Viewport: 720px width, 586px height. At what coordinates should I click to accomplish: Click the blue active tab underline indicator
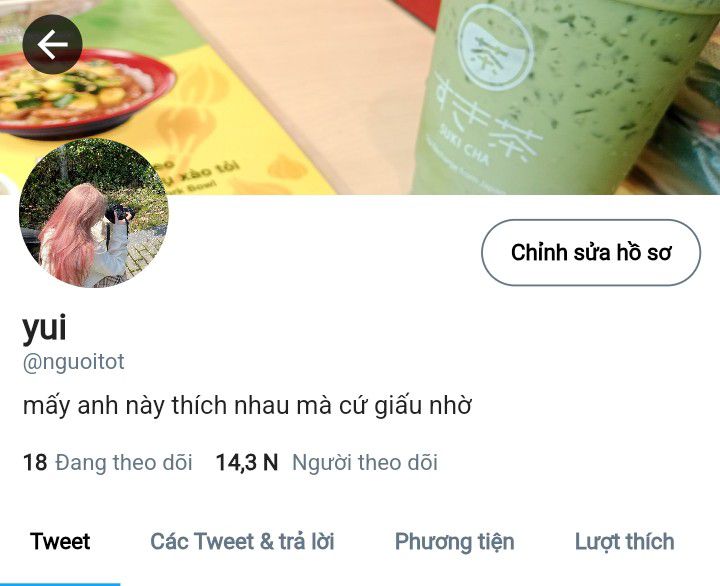60,584
